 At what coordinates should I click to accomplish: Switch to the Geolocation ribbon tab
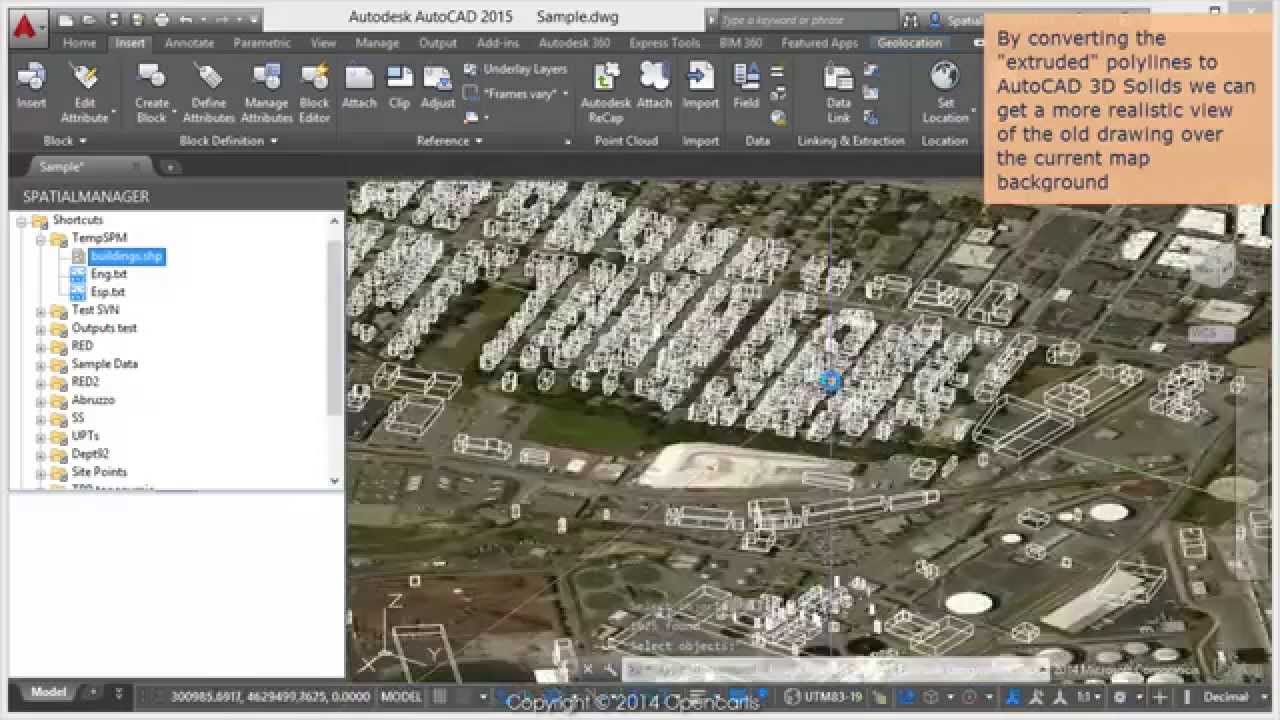(x=909, y=43)
